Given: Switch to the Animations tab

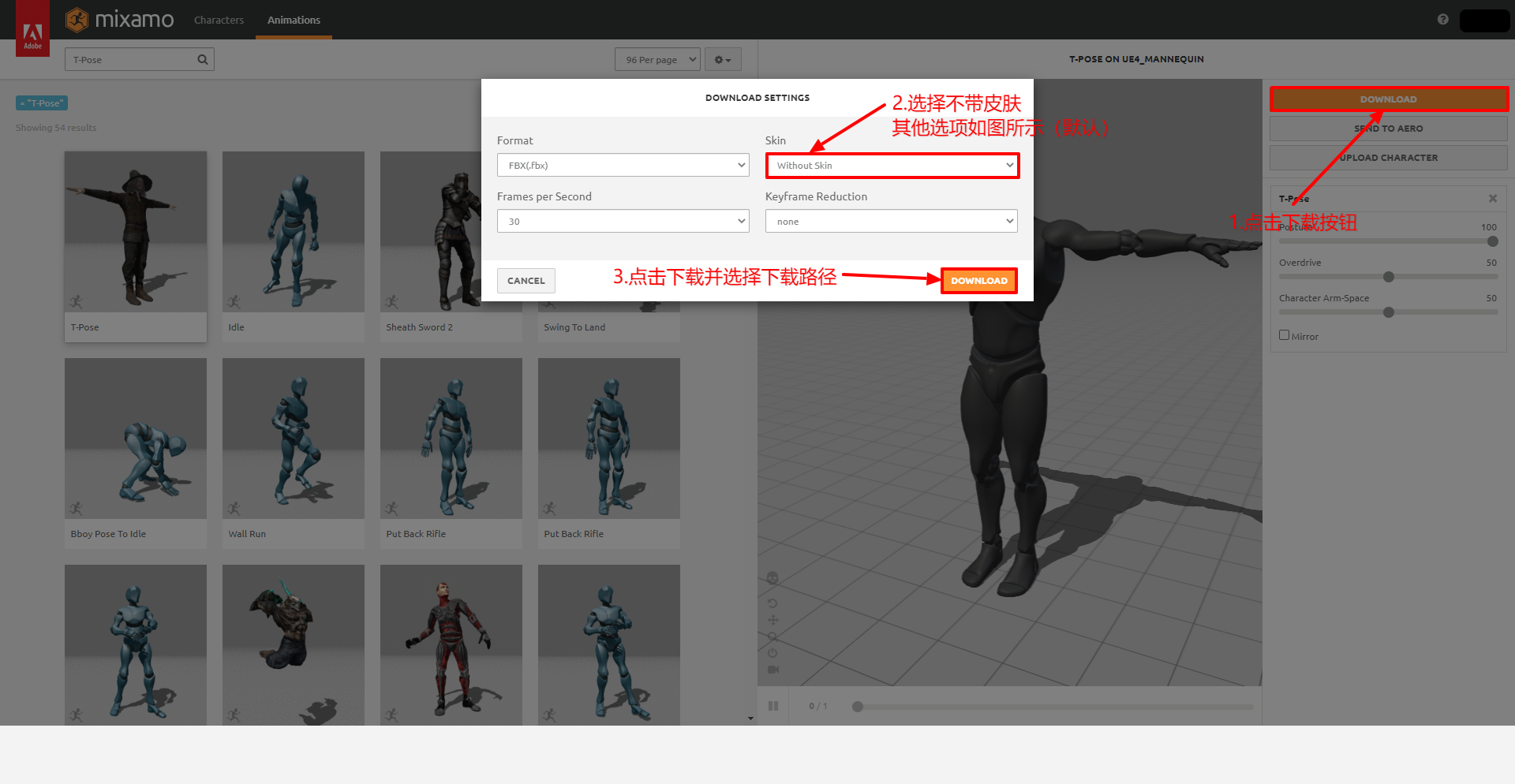Looking at the screenshot, I should pyautogui.click(x=294, y=20).
